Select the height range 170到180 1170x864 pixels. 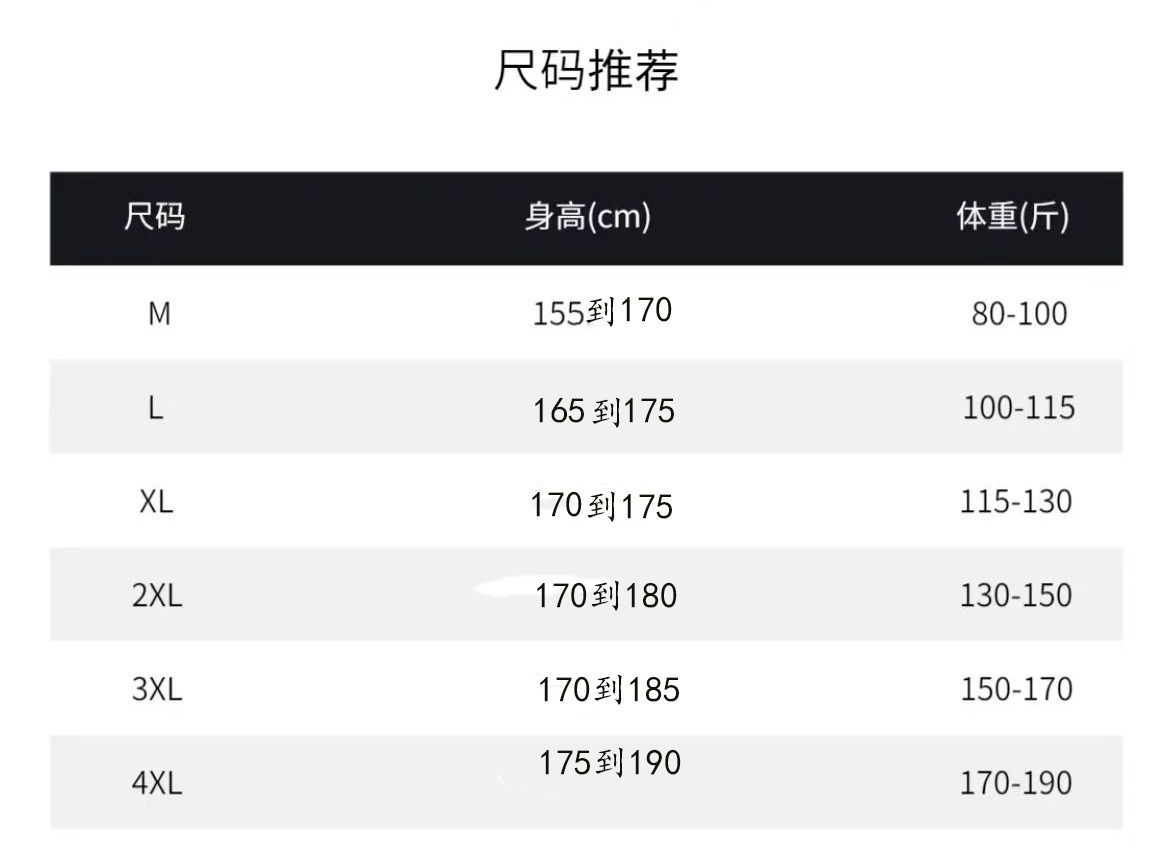[606, 597]
